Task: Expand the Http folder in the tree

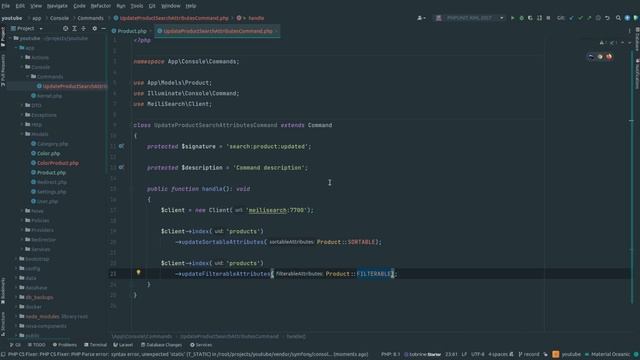Action: point(22,124)
